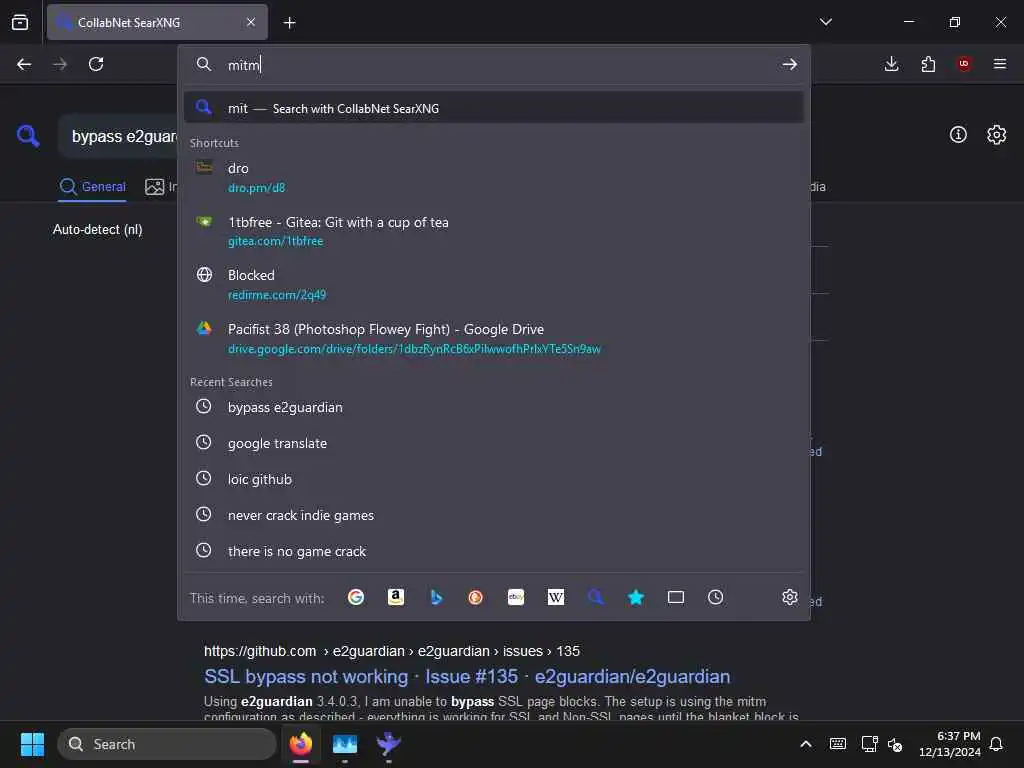This screenshot has height=768, width=1024.
Task: Open Pacifist 38 Google Drive shortcut
Action: (494, 338)
